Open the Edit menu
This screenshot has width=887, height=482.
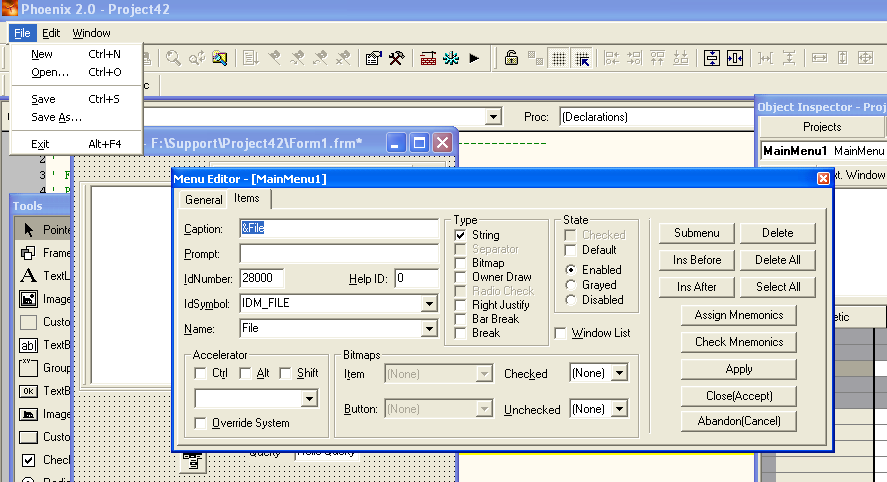[51, 33]
